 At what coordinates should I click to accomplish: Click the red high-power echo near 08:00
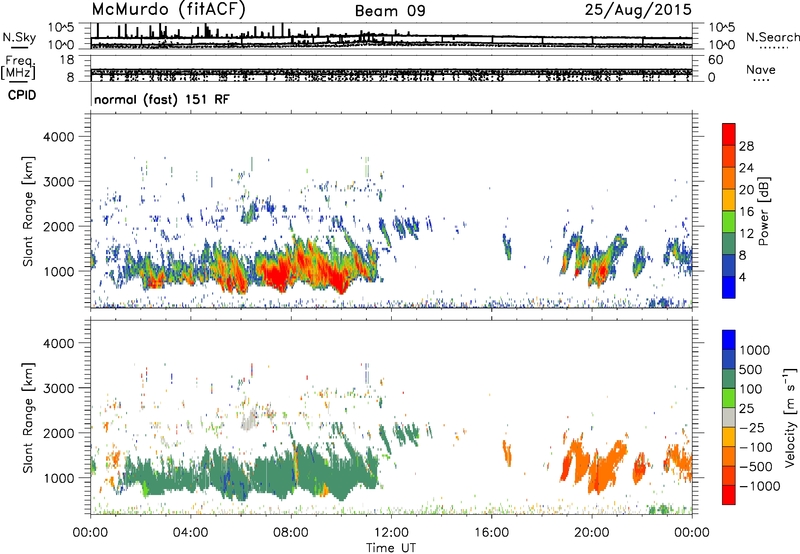coord(278,275)
